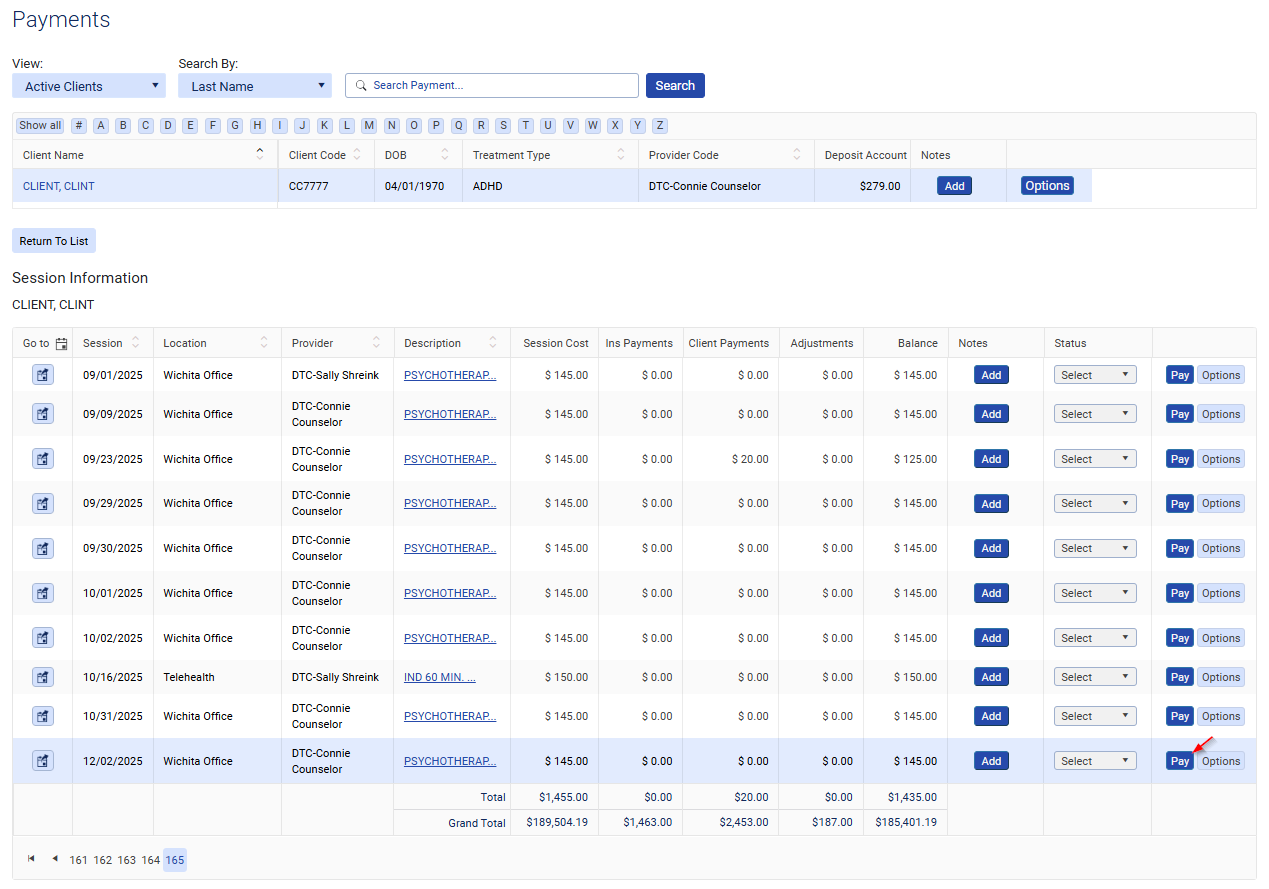The width and height of the screenshot is (1269, 889).
Task: Click the Return To List button
Action: click(54, 241)
